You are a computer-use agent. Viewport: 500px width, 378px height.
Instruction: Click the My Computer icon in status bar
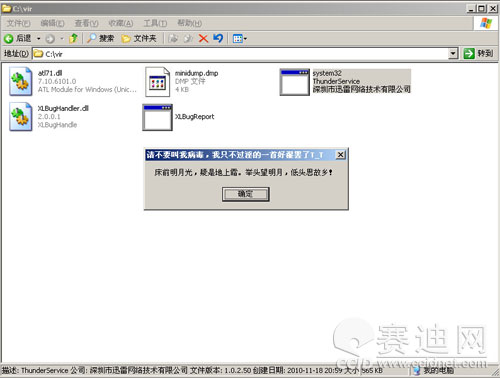416,371
